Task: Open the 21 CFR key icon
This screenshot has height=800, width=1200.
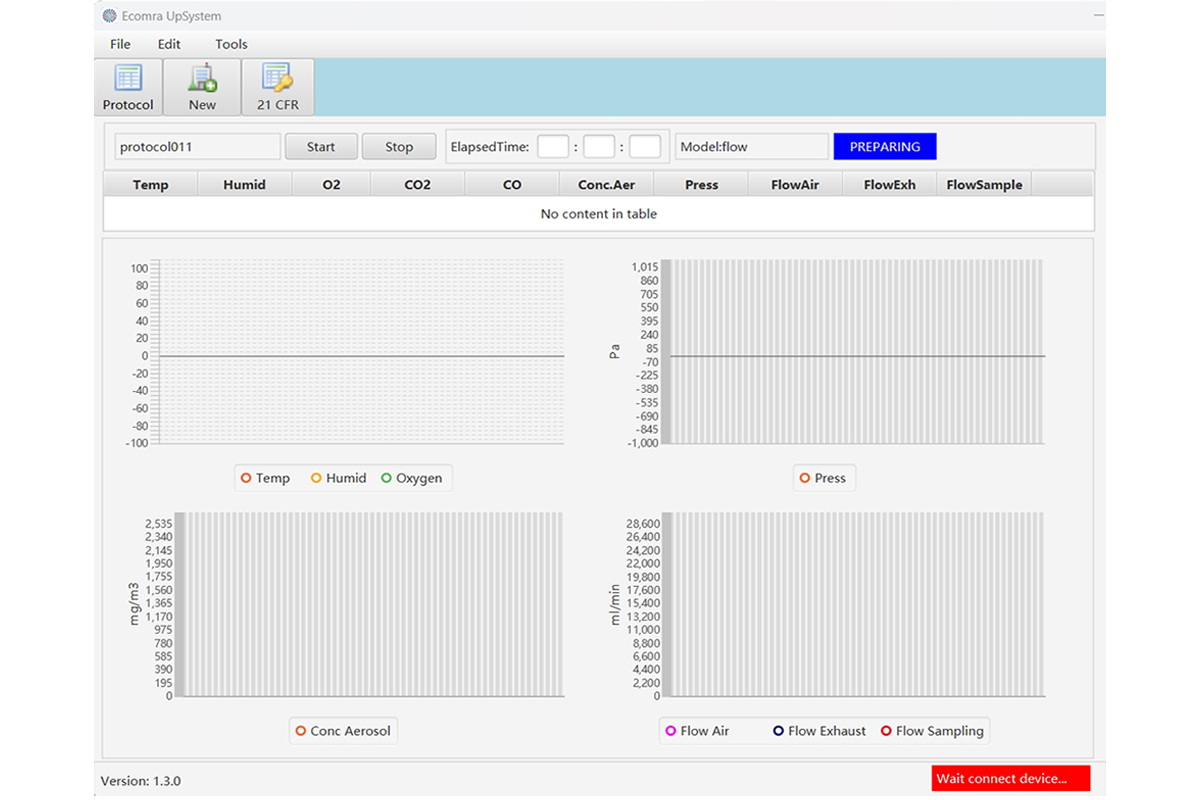Action: click(x=277, y=79)
